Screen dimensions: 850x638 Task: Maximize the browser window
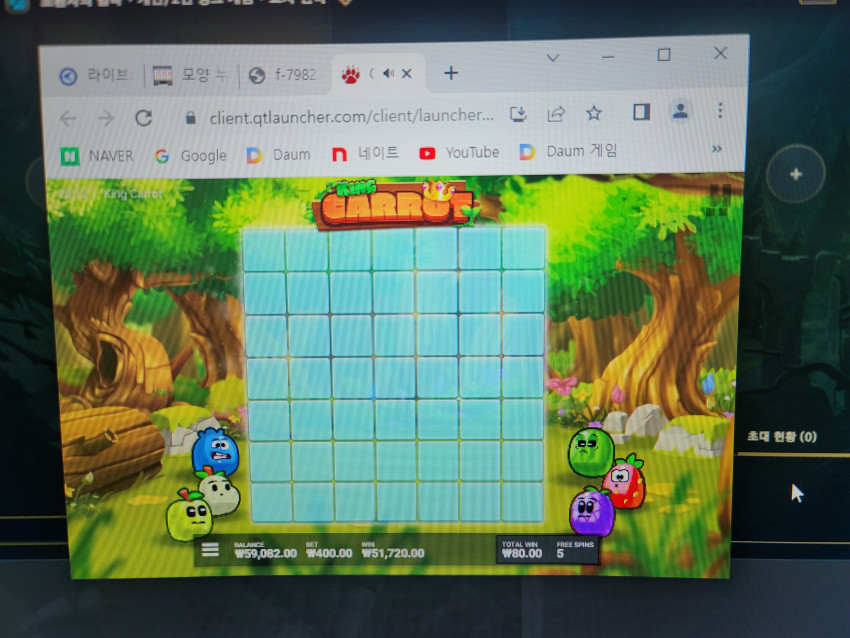664,55
